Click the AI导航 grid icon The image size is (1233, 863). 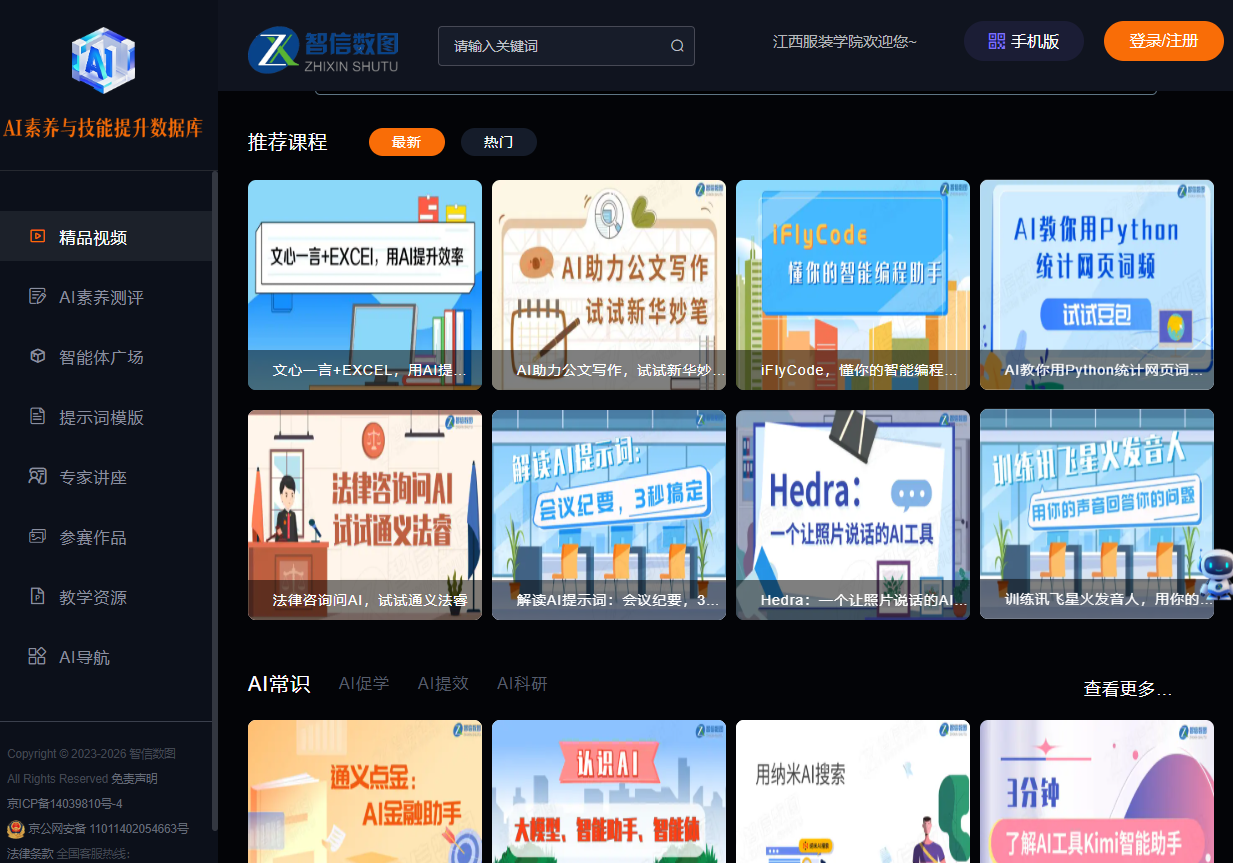point(37,657)
